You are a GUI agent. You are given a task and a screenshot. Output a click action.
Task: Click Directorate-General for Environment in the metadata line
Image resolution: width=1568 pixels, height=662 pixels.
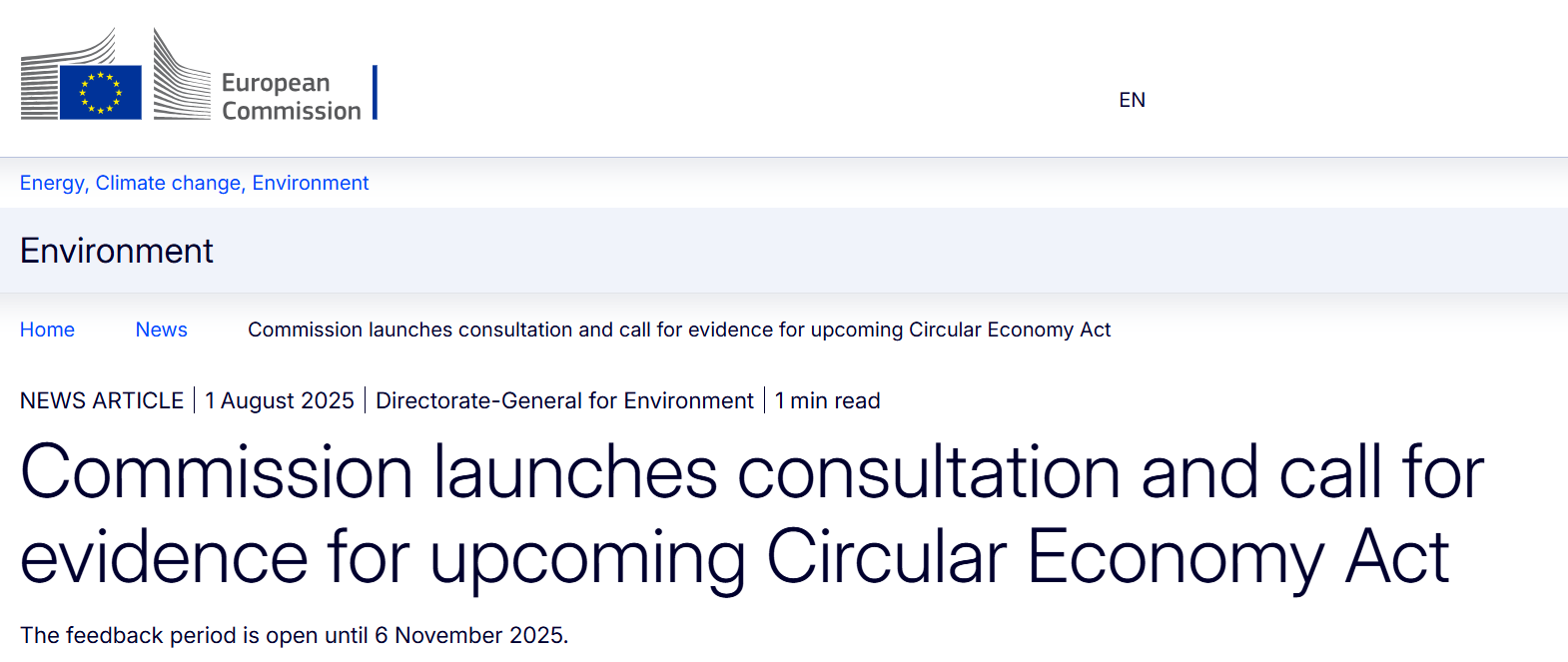click(564, 400)
